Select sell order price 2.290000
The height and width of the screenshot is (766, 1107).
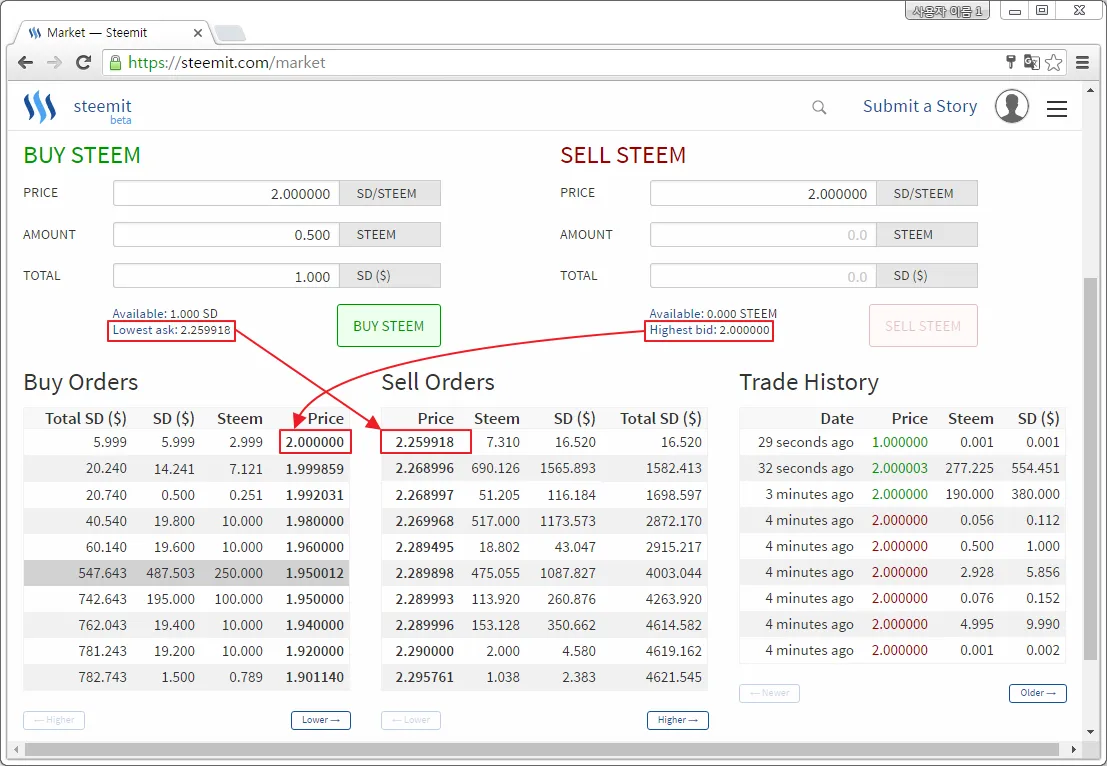click(424, 651)
